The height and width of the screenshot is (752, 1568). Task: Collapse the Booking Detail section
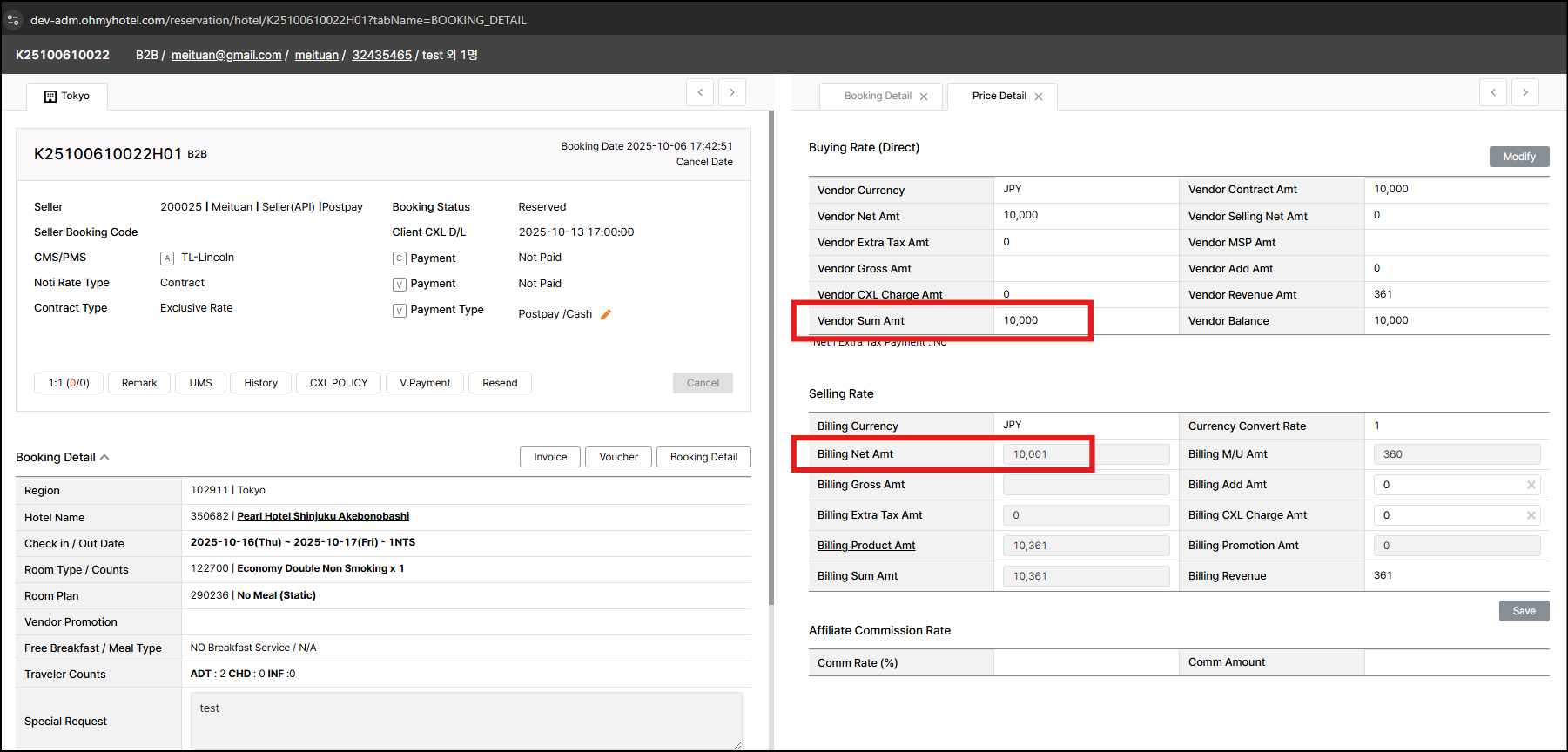(x=104, y=457)
